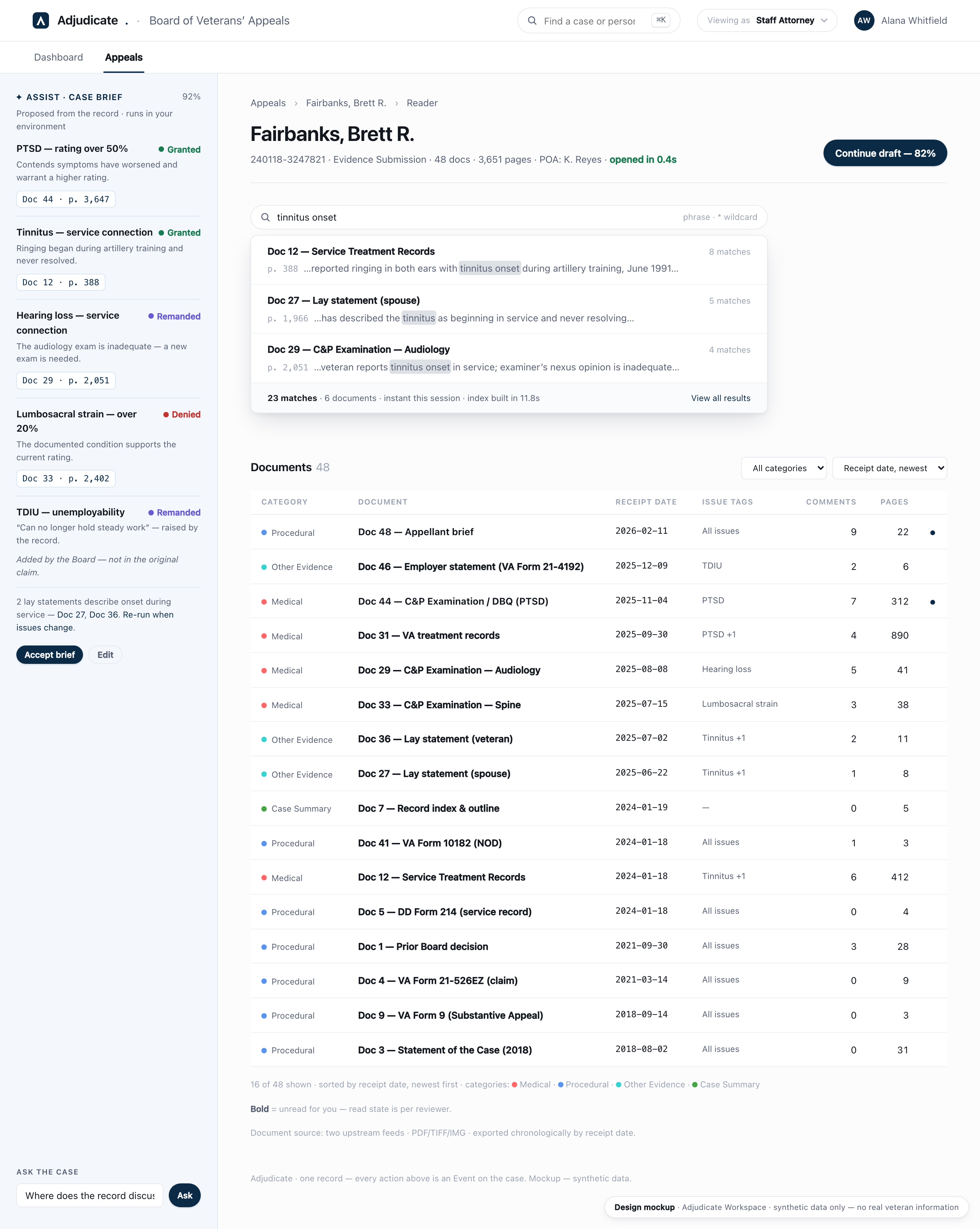Image resolution: width=980 pixels, height=1229 pixels.
Task: Click the Adjudicate logo icon
Action: coord(40,20)
